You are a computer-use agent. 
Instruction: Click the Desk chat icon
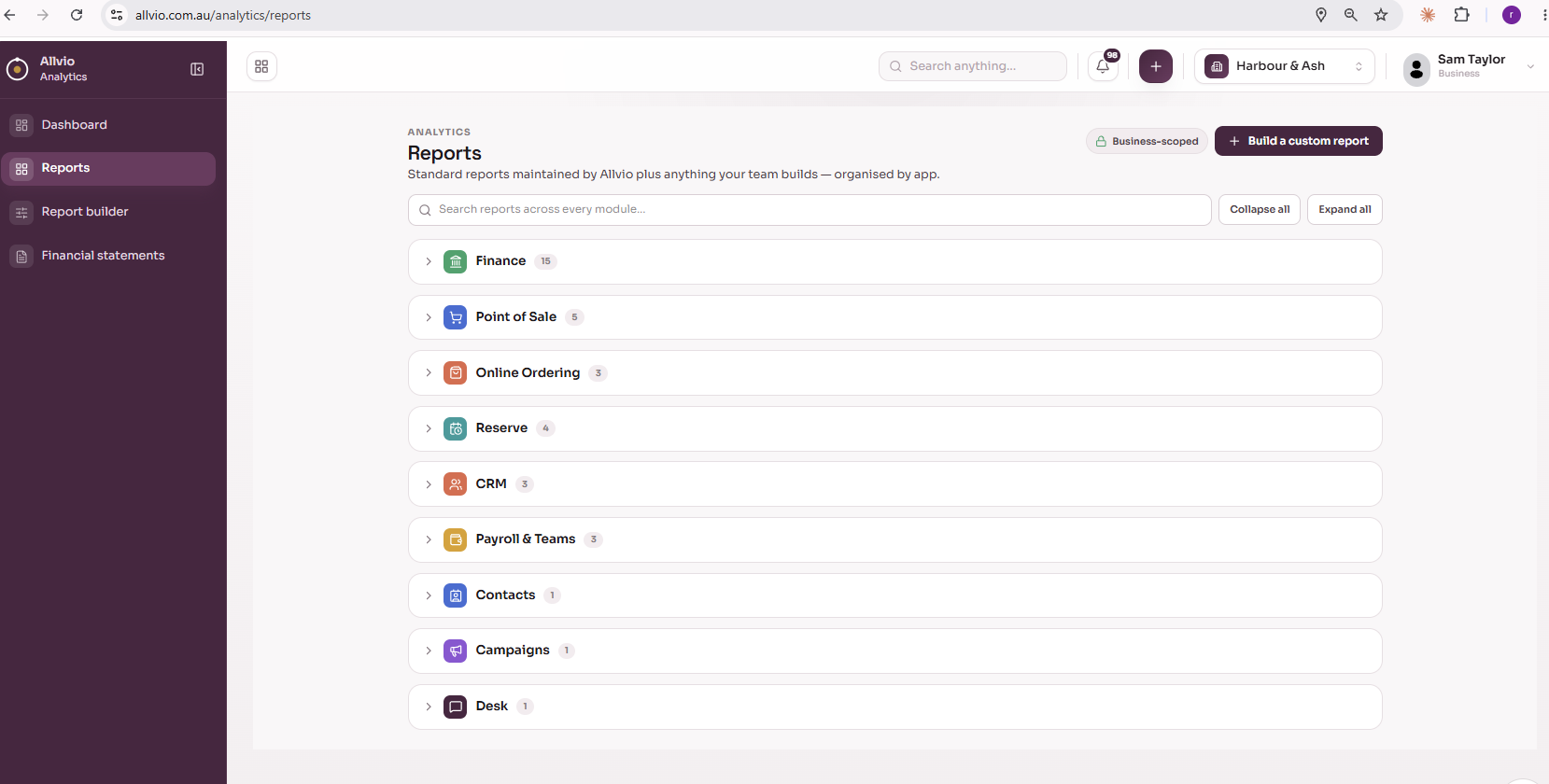[x=456, y=707]
